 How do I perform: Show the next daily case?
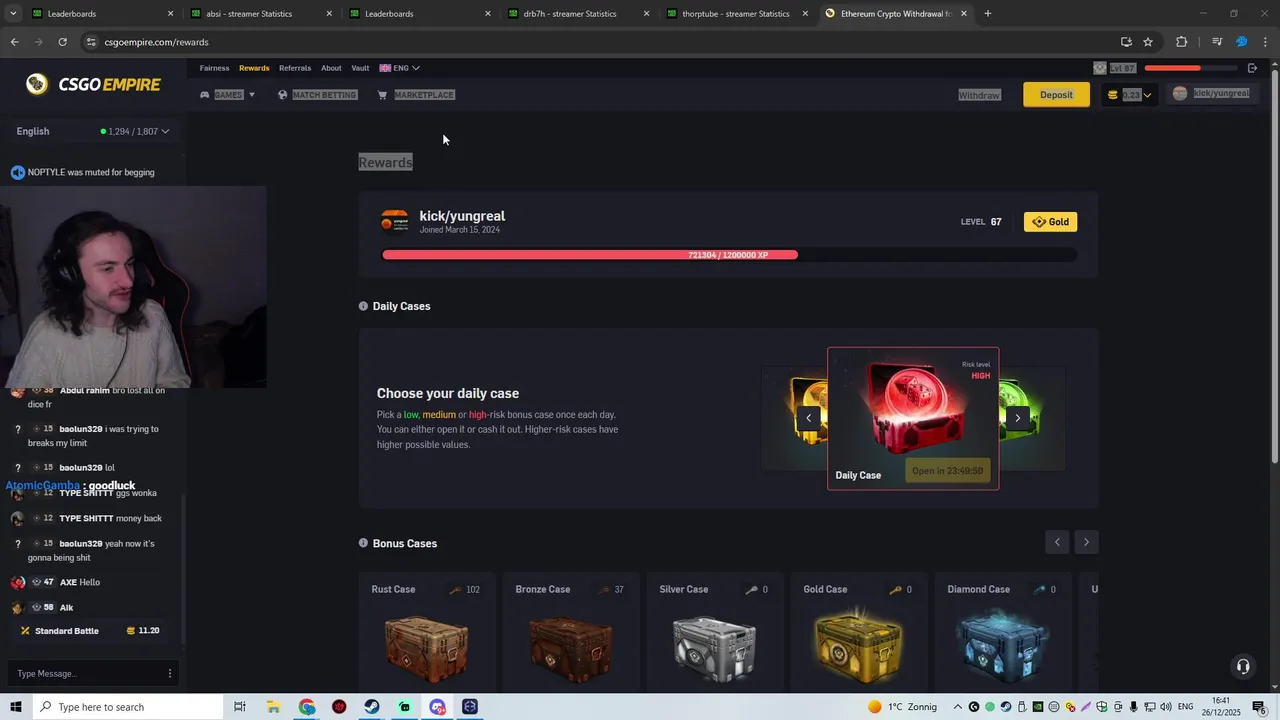(1018, 418)
